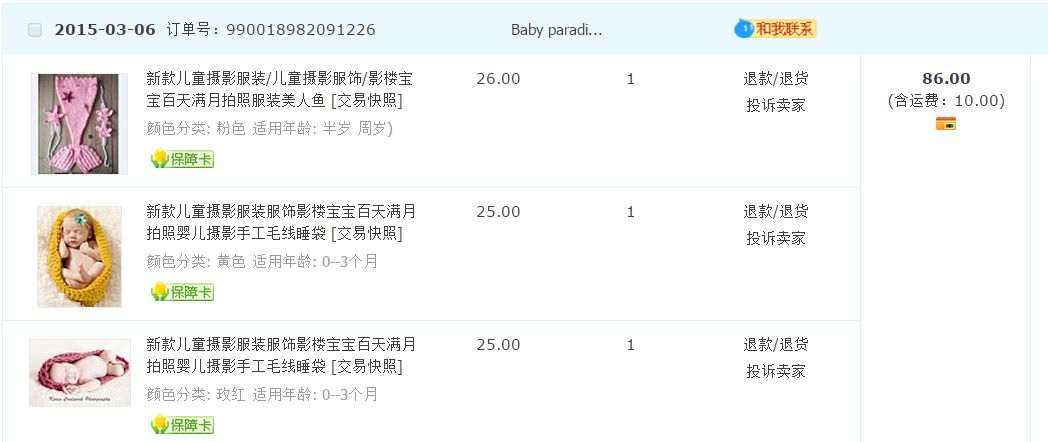This screenshot has height=442, width=1048.
Task: Click the order total 86.00 amount
Action: (x=945, y=79)
